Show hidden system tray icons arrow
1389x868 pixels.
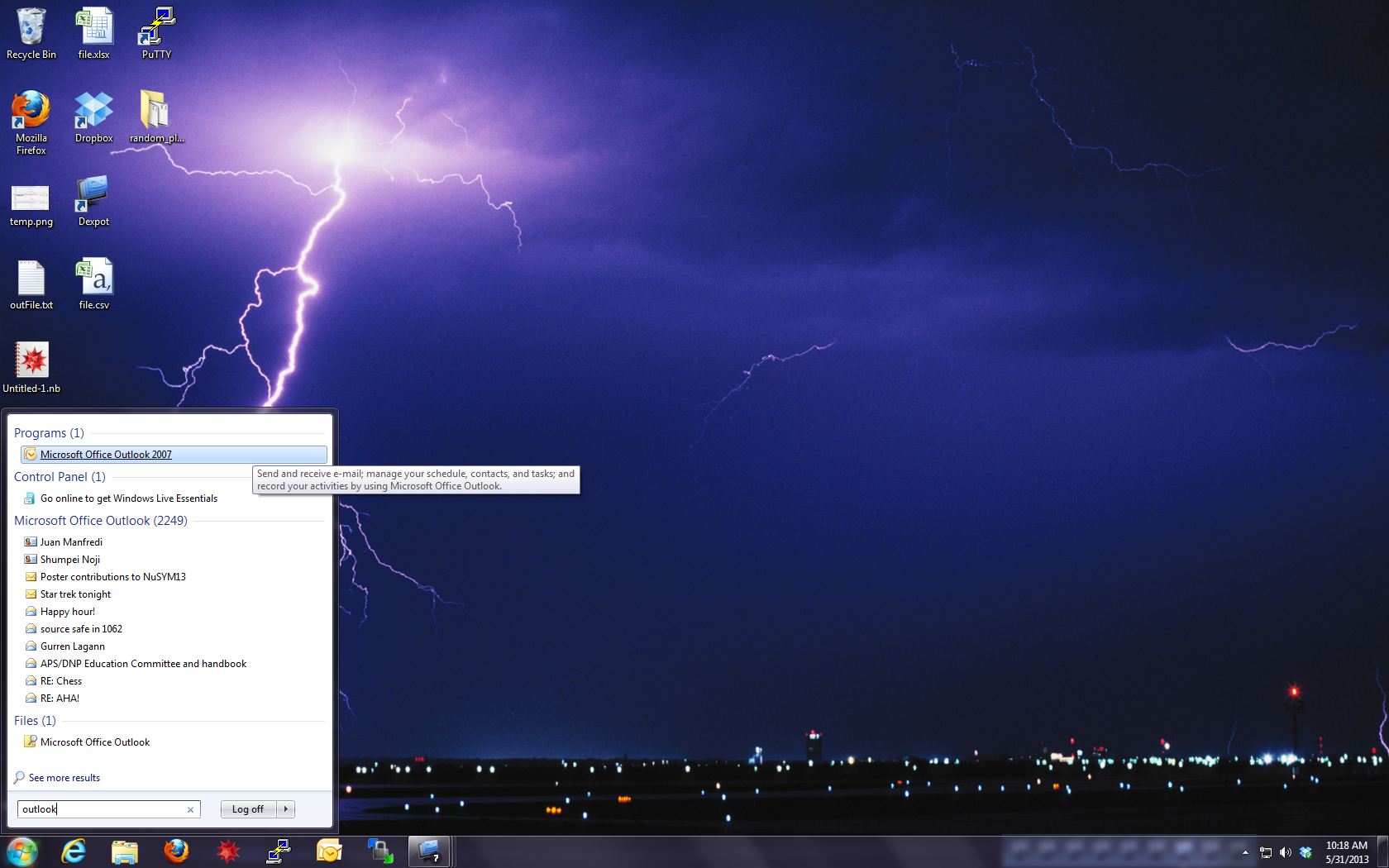(1245, 852)
